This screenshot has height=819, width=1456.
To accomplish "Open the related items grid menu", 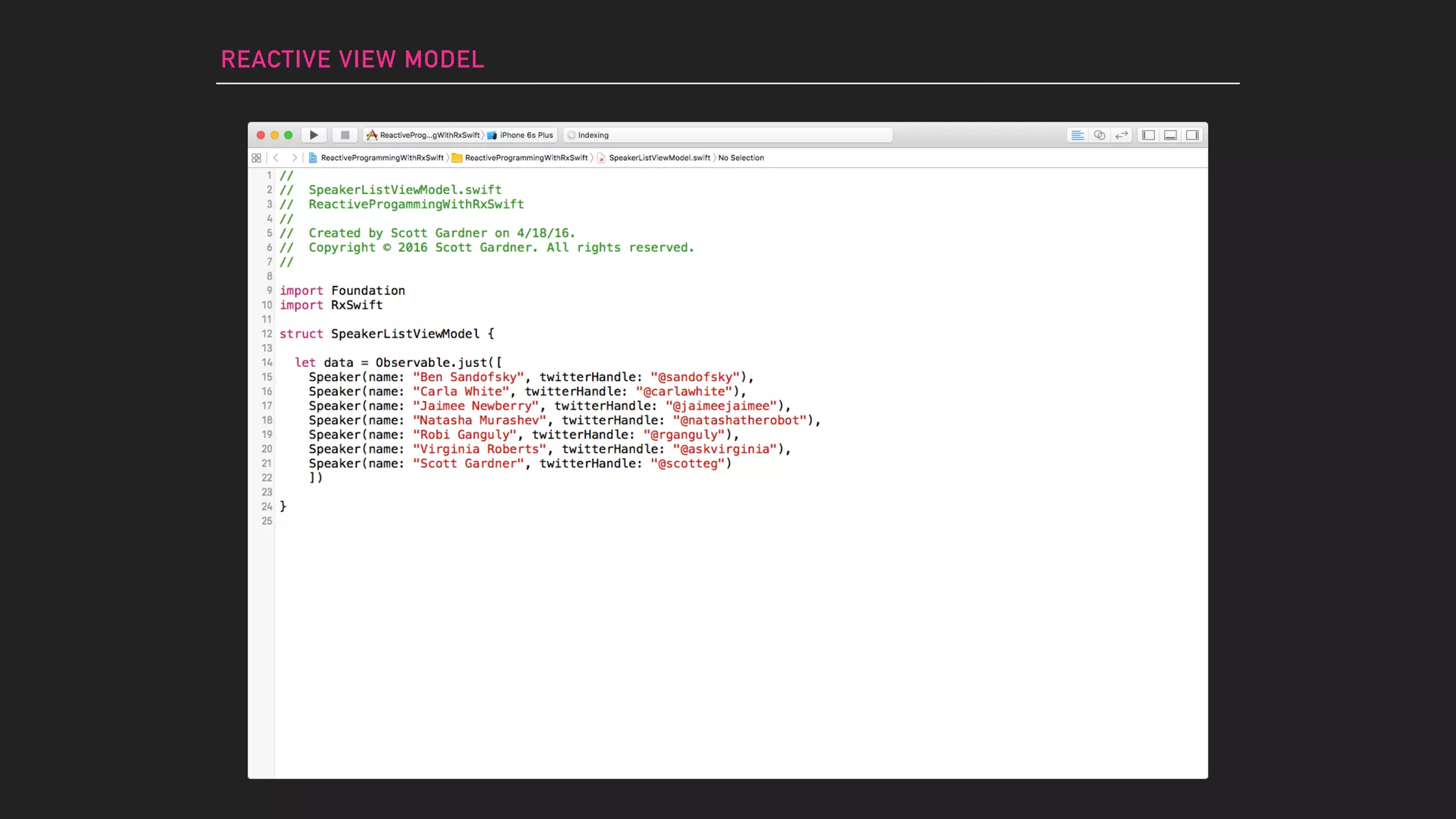I will 257,158.
